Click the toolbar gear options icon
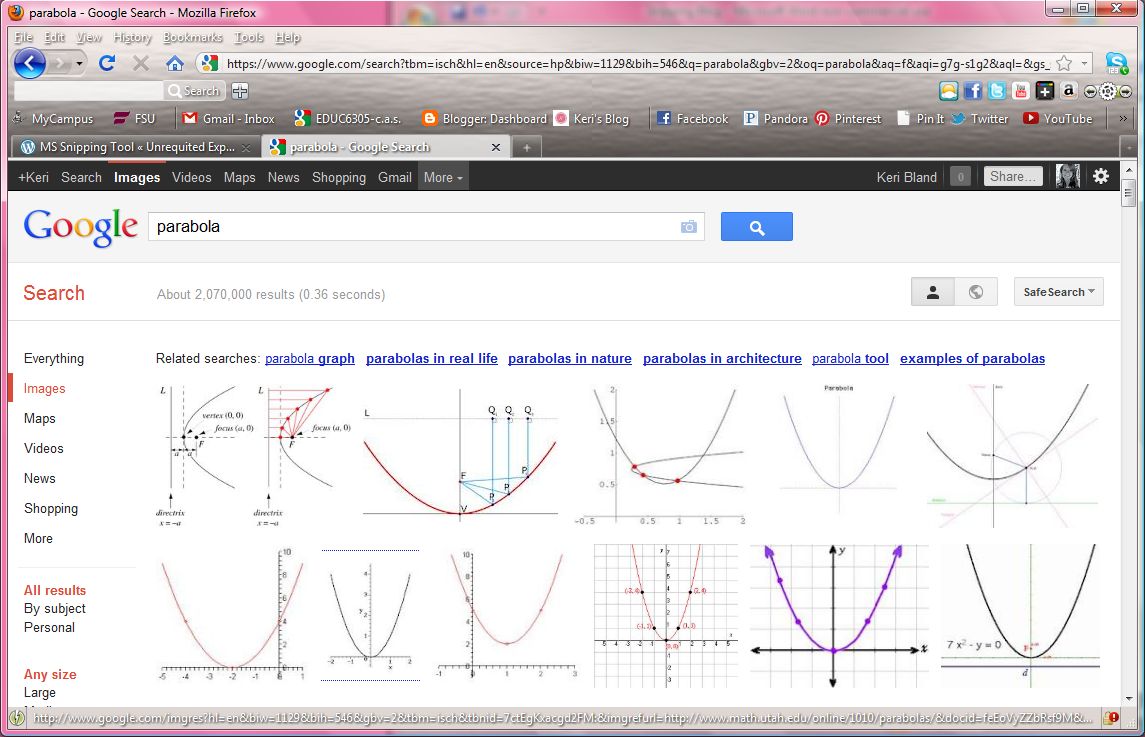Screen dimensions: 1145x737 click(1108, 91)
